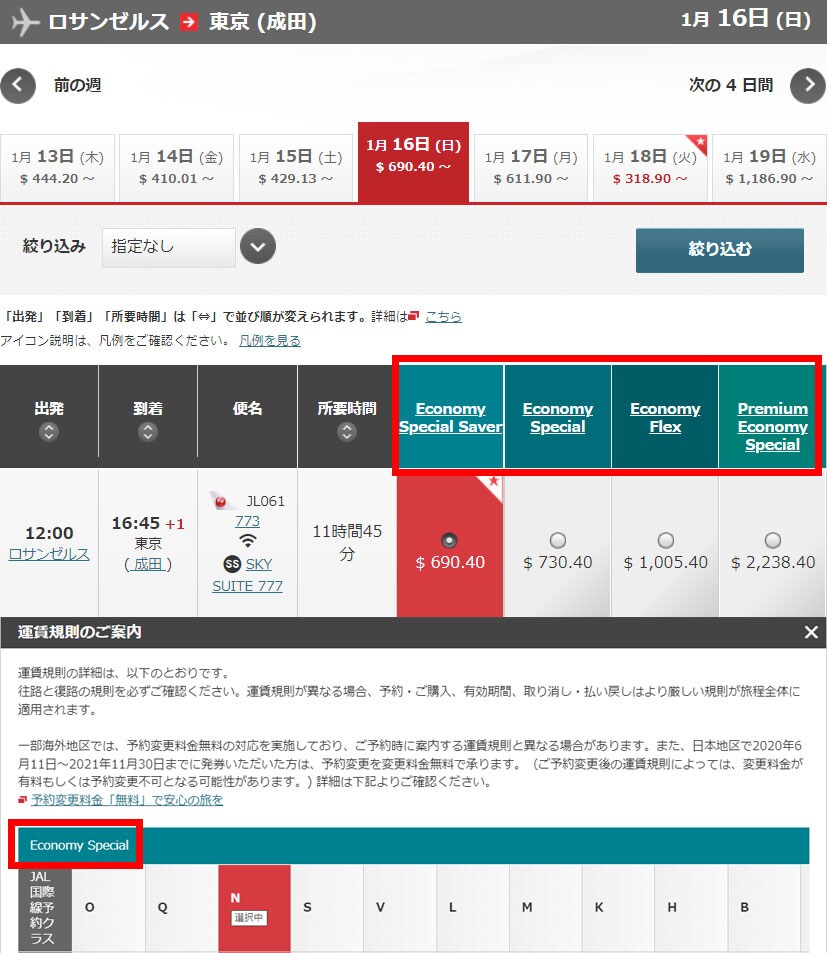The width and height of the screenshot is (827, 953).
Task: Open 予約変更料金「無料」で安心の旅を link
Action: [127, 800]
